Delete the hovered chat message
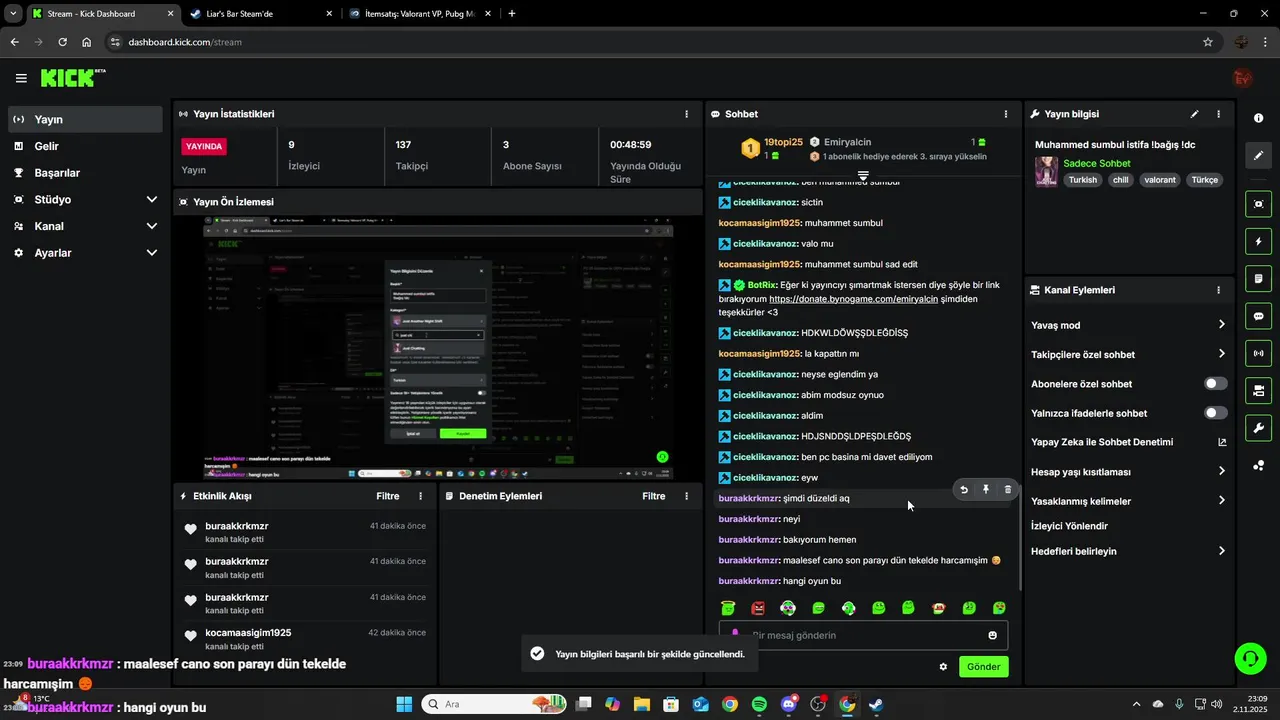The image size is (1280, 720). click(1008, 490)
